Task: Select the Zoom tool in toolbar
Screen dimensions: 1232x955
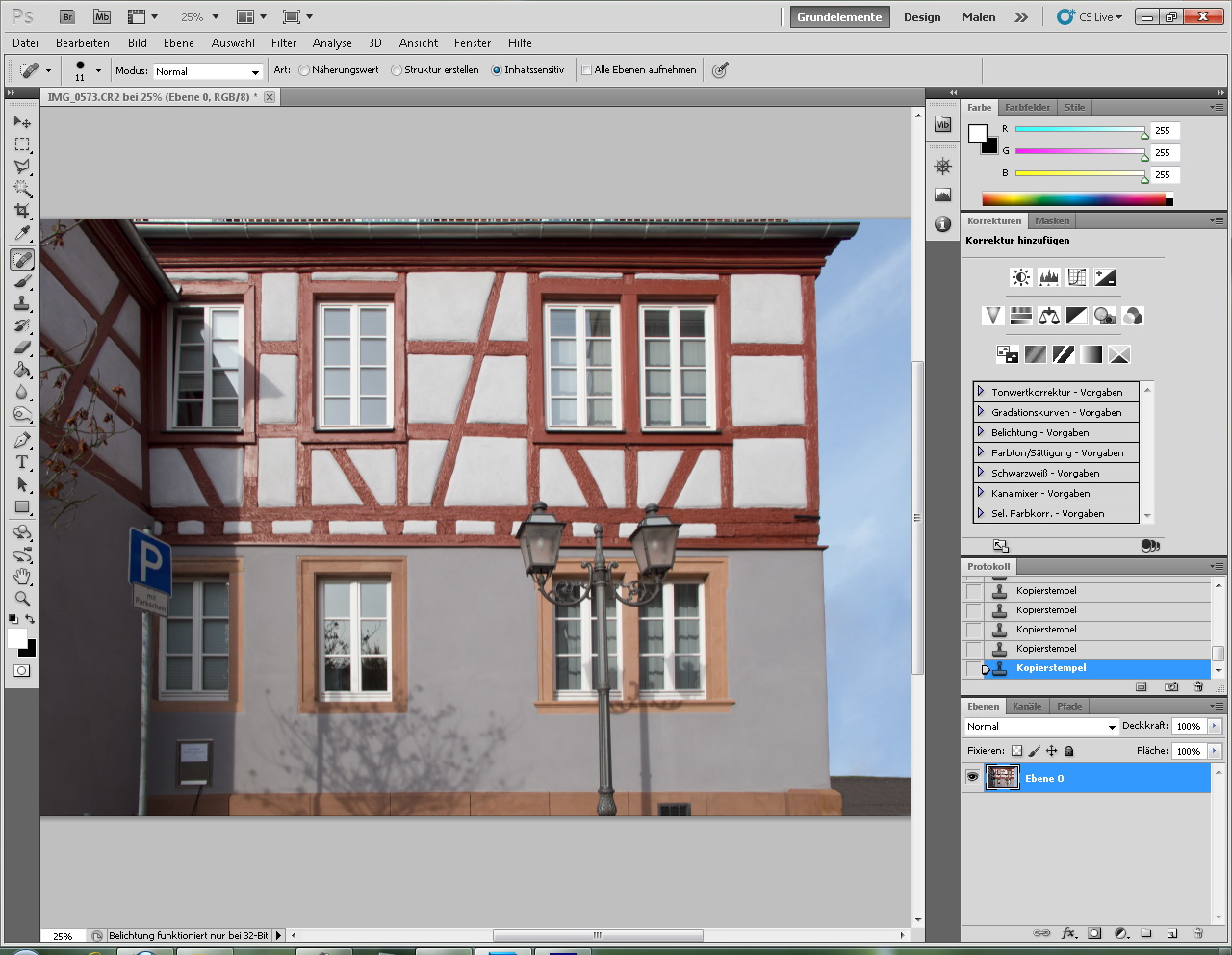Action: (x=22, y=599)
